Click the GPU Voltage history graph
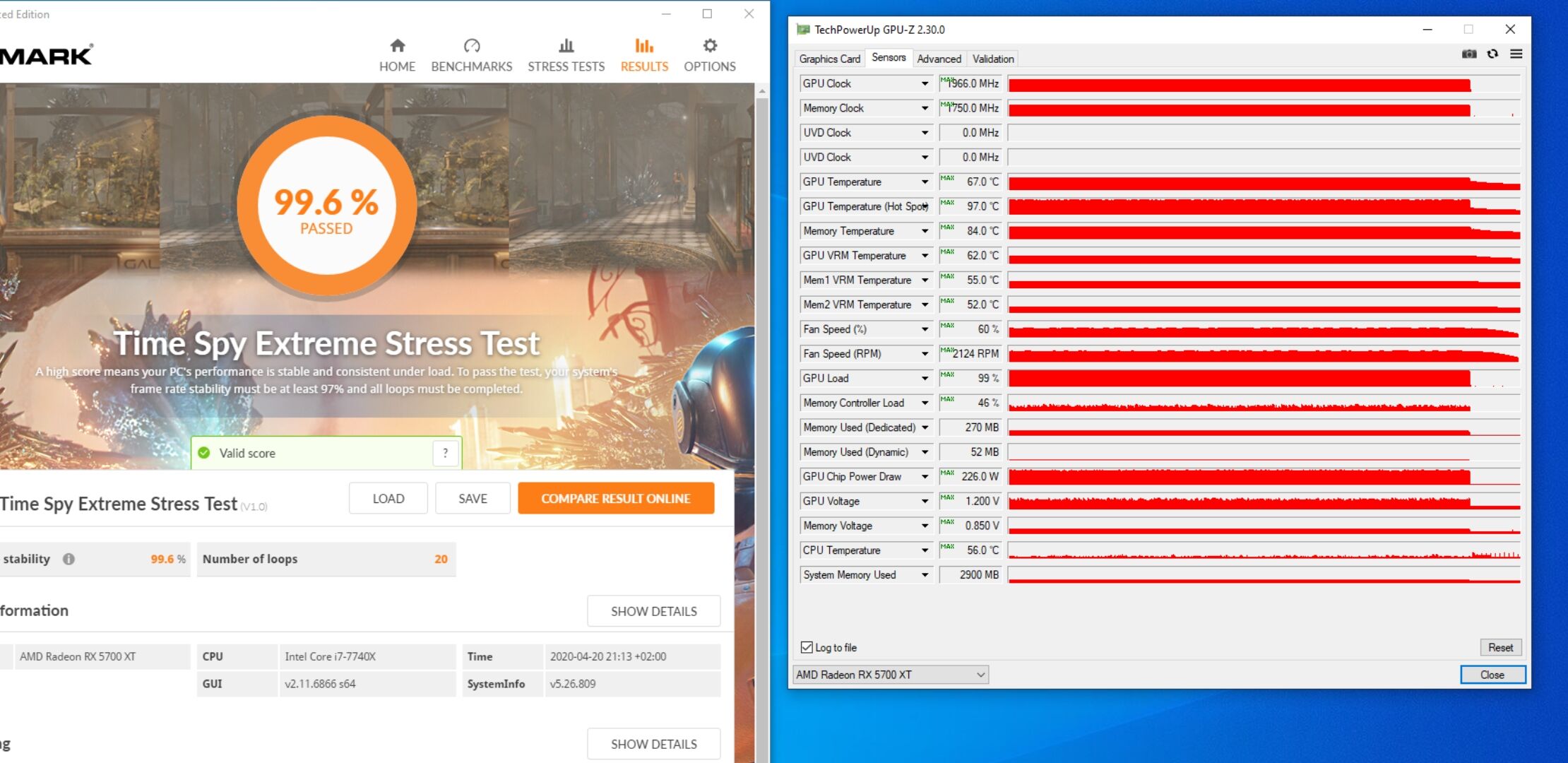Image resolution: width=1568 pixels, height=763 pixels. click(x=1264, y=502)
